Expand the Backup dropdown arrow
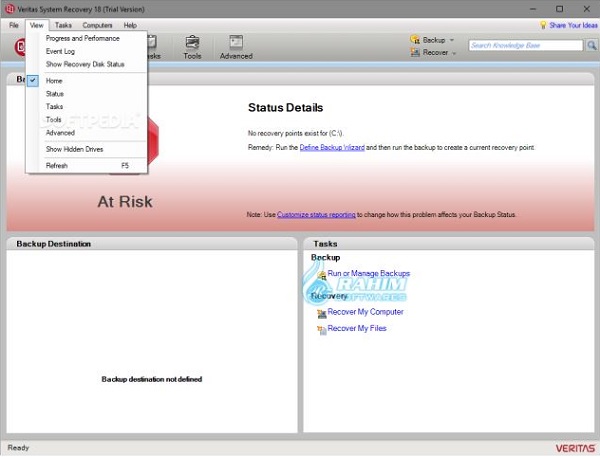 click(452, 40)
